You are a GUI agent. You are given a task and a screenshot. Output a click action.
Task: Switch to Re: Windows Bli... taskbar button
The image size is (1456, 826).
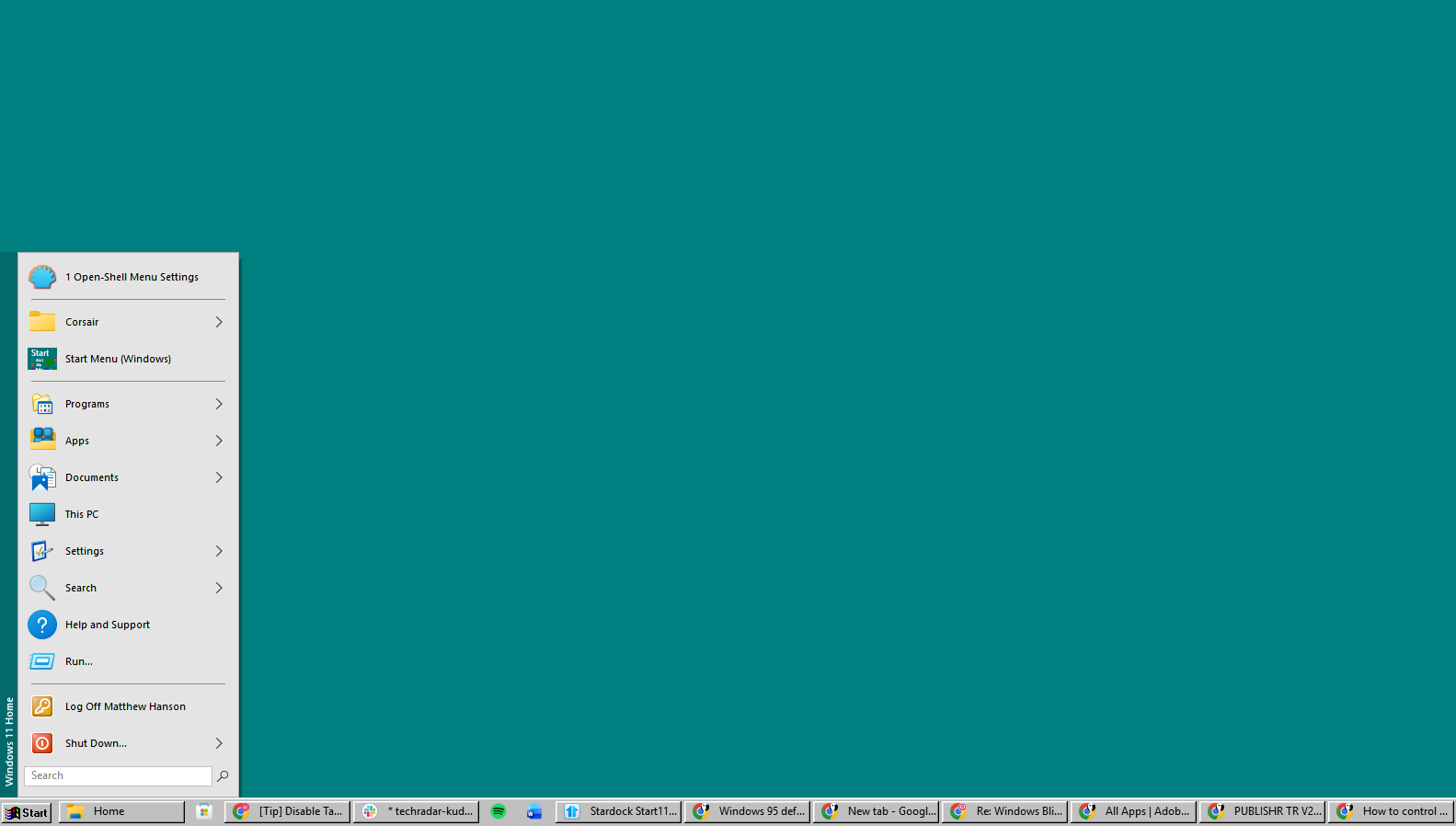(1004, 811)
